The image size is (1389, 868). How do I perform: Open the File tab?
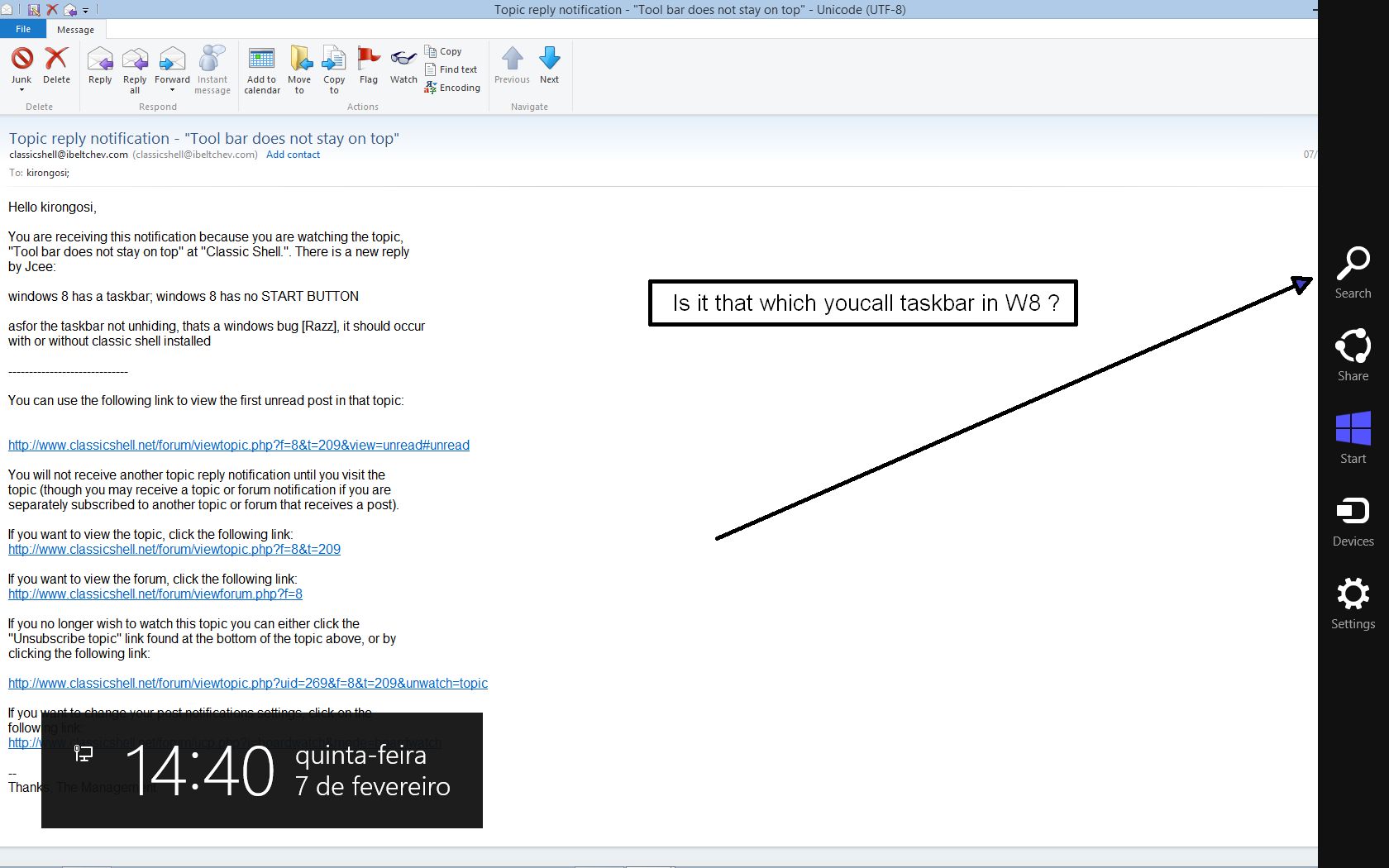point(23,29)
